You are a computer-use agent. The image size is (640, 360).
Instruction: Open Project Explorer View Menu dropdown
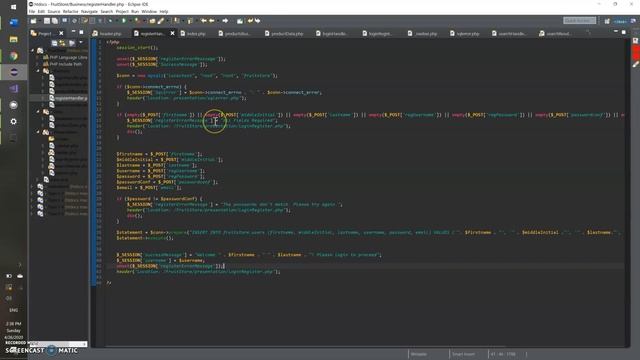click(x=80, y=42)
